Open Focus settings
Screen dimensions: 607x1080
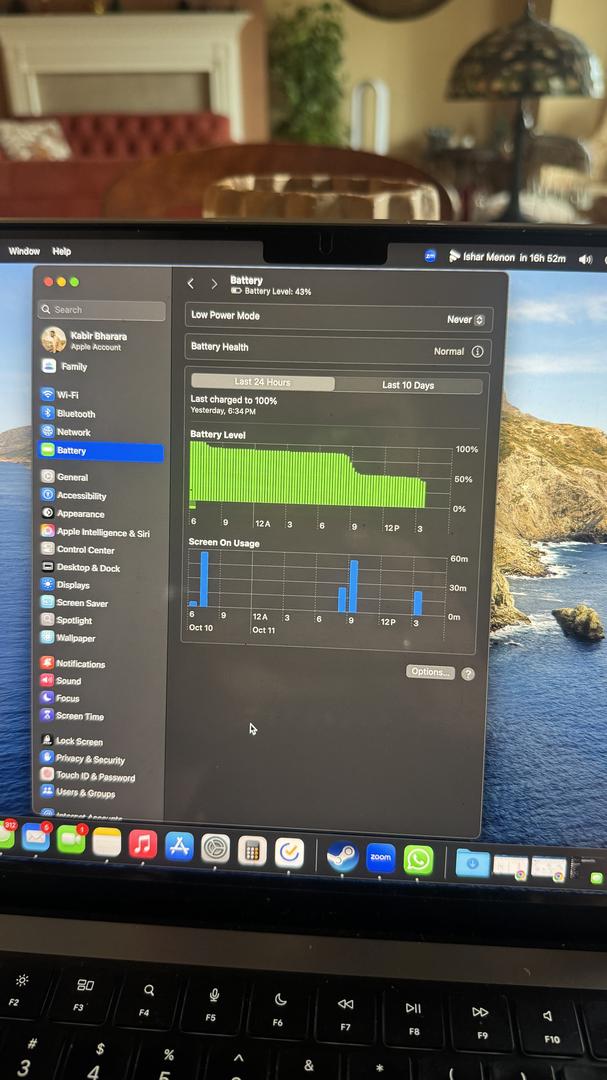pyautogui.click(x=68, y=698)
